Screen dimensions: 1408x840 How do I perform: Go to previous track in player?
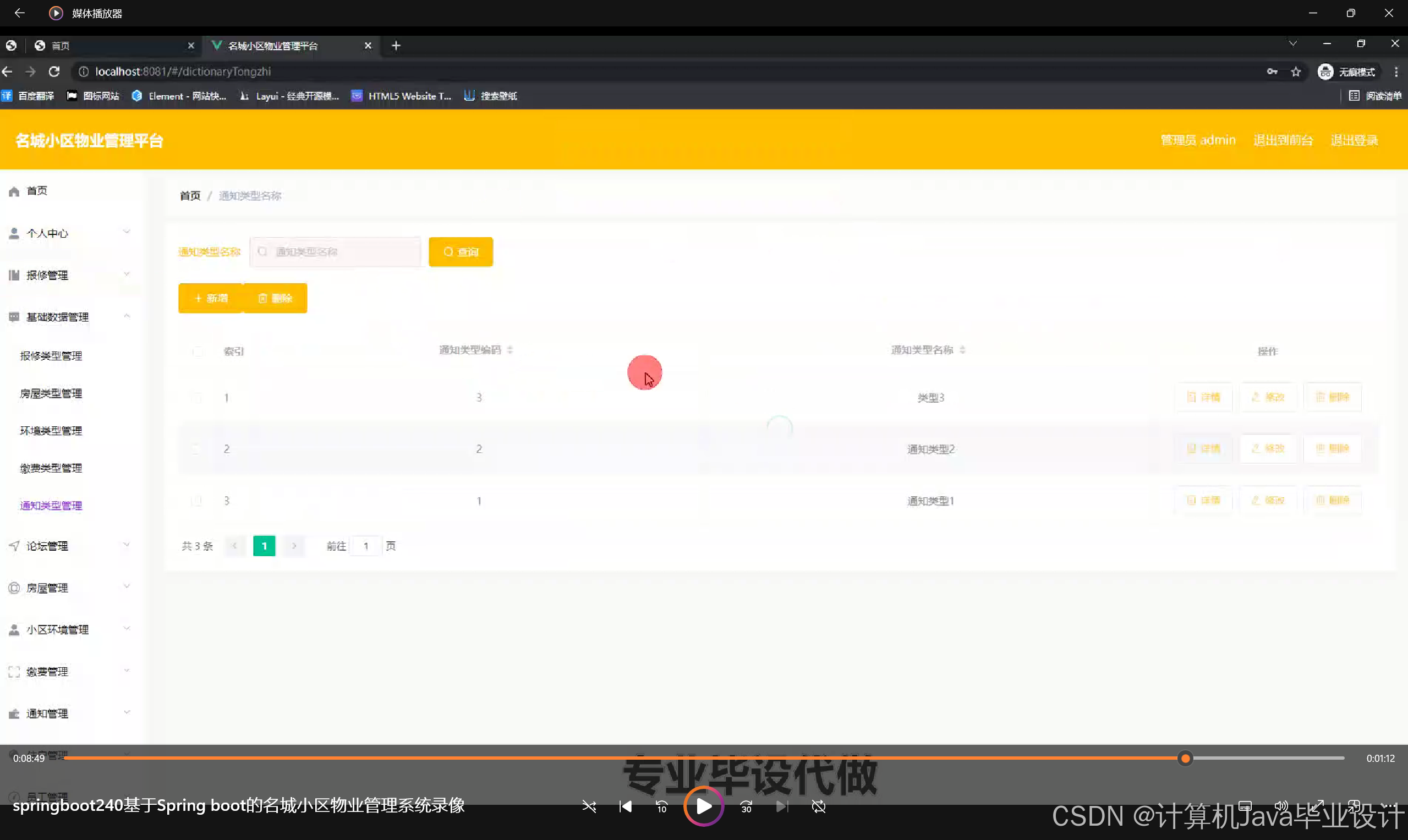click(x=625, y=806)
